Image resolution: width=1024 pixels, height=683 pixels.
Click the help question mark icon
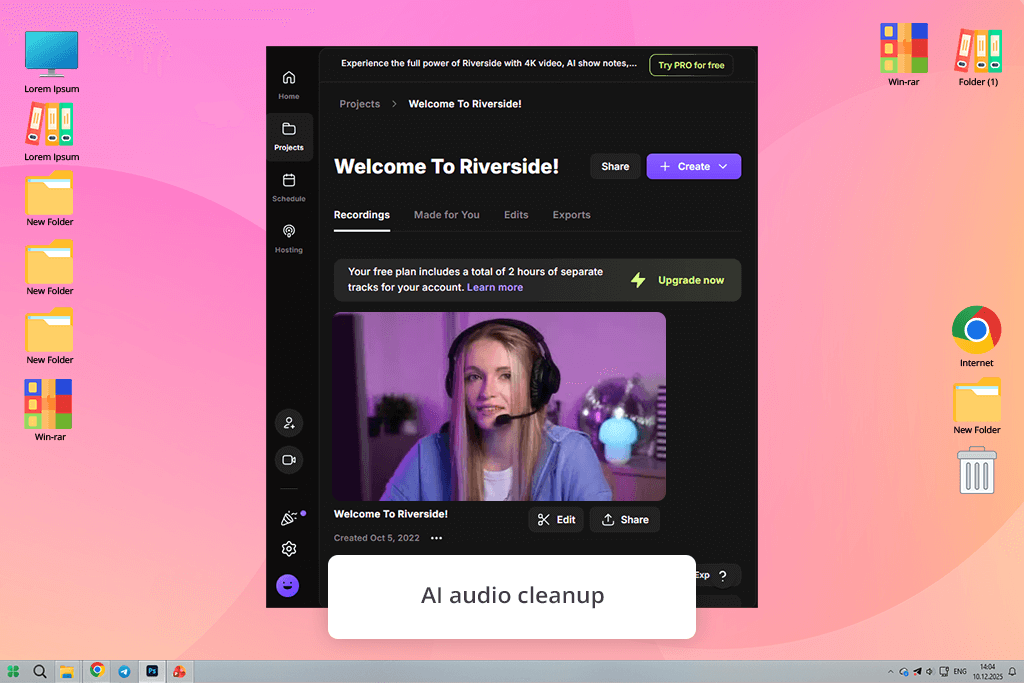(x=722, y=576)
